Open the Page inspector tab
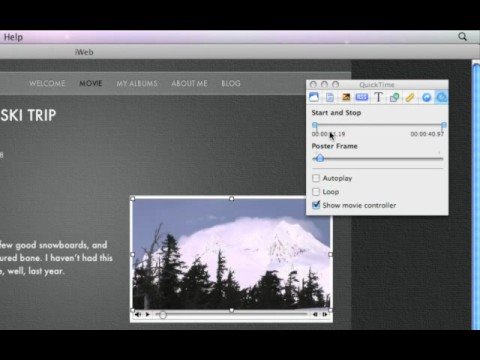Screen dimensions: 480x360 click(330, 97)
